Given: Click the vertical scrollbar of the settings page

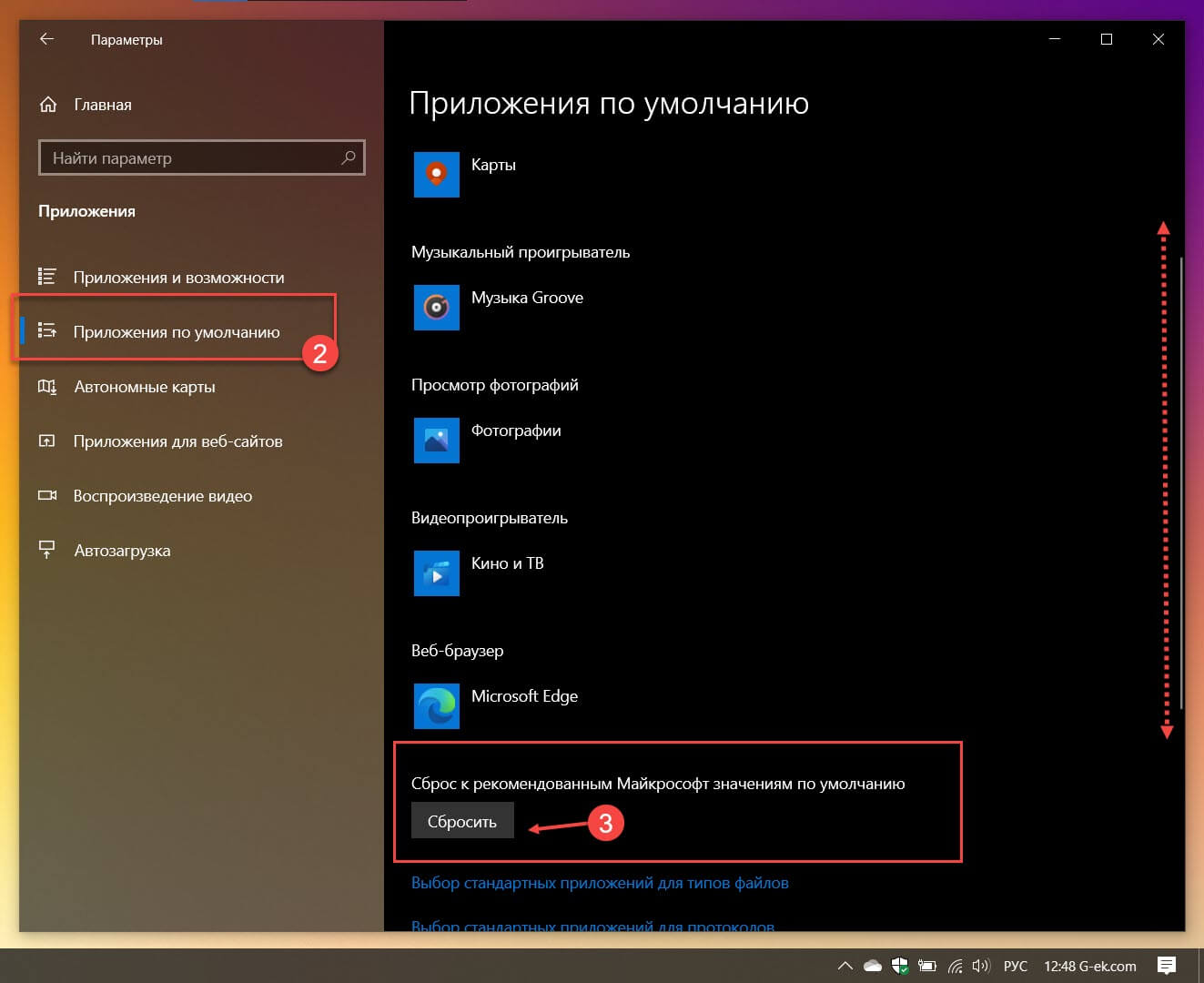Looking at the screenshot, I should click(1180, 482).
